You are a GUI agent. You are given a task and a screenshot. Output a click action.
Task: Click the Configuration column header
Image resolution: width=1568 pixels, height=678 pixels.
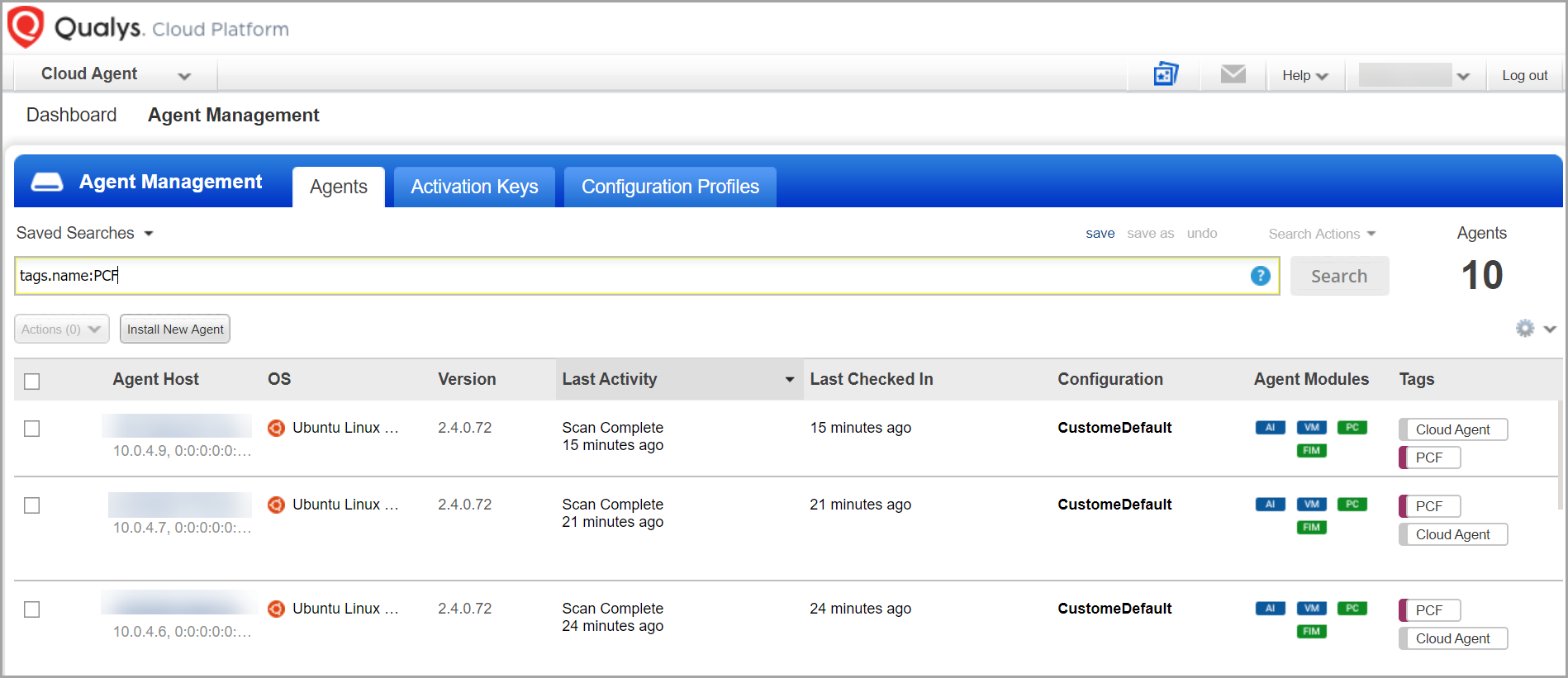(x=1110, y=379)
